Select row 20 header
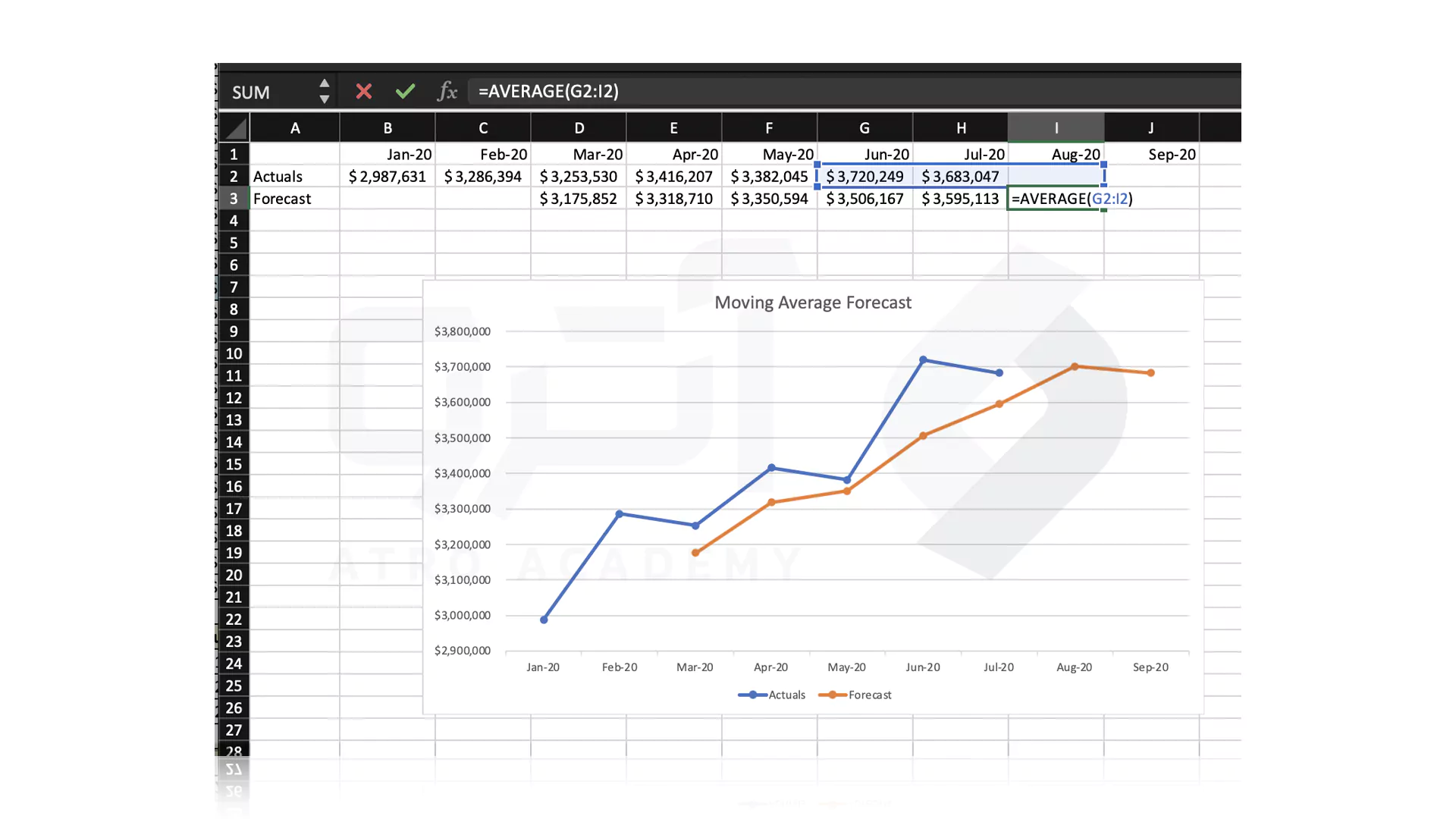The height and width of the screenshot is (819, 1456). pos(234,576)
